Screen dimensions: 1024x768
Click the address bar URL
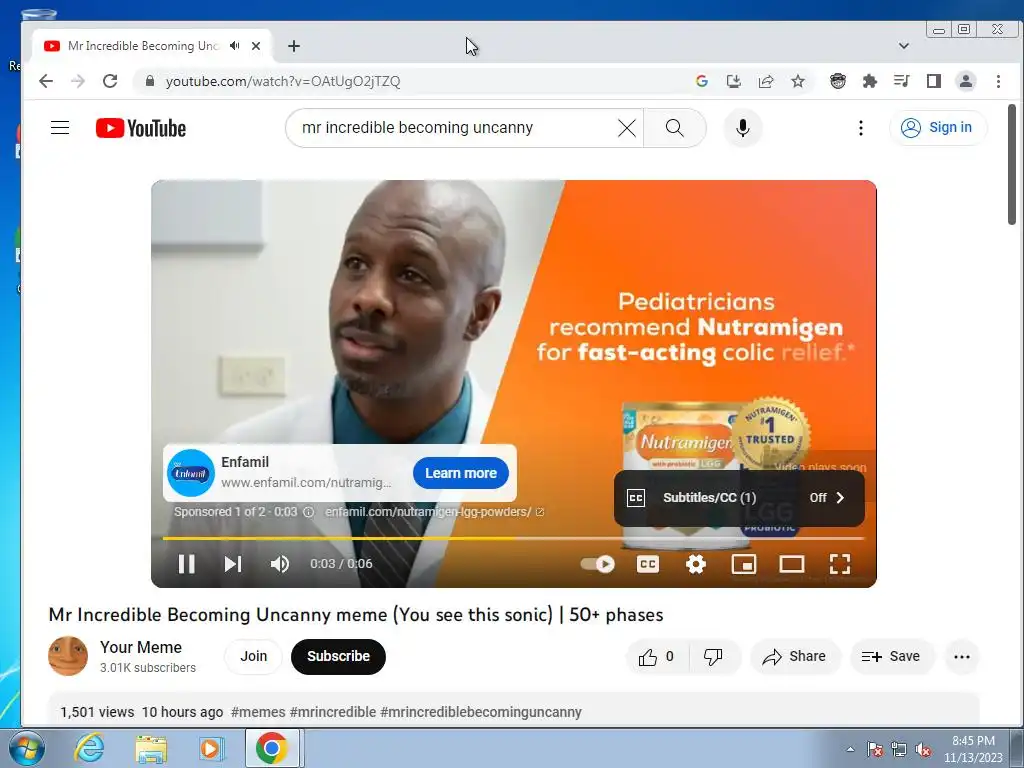click(x=283, y=81)
